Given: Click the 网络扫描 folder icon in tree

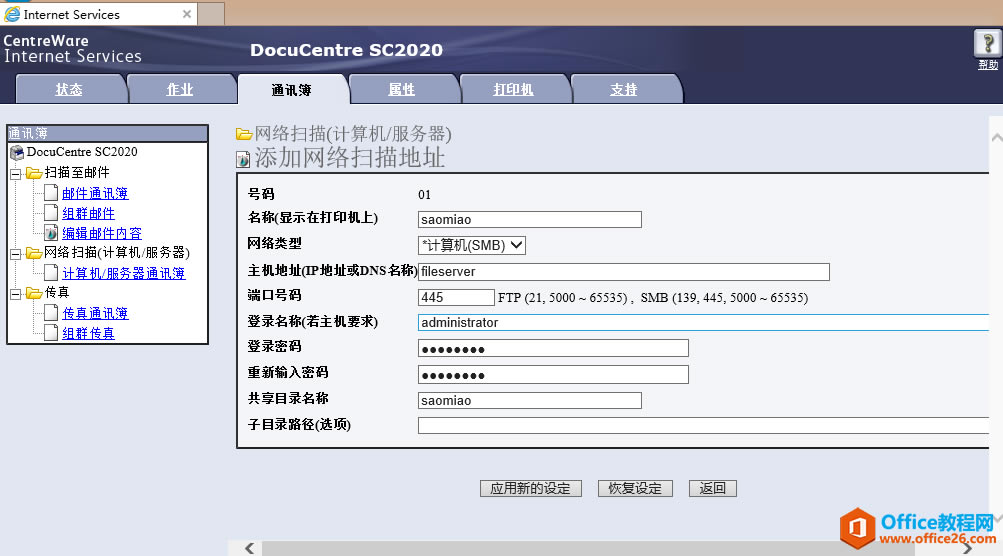Looking at the screenshot, I should (34, 253).
